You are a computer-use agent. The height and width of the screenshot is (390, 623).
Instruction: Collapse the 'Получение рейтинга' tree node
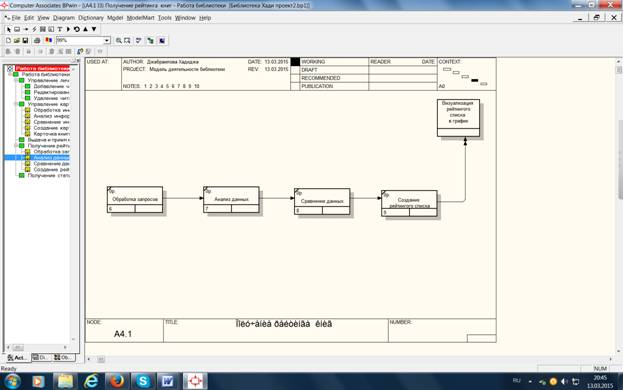16,146
